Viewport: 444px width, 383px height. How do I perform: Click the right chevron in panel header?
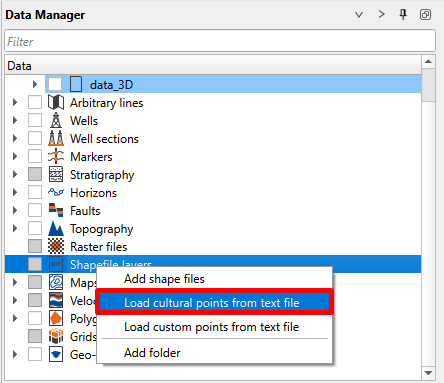(x=382, y=14)
